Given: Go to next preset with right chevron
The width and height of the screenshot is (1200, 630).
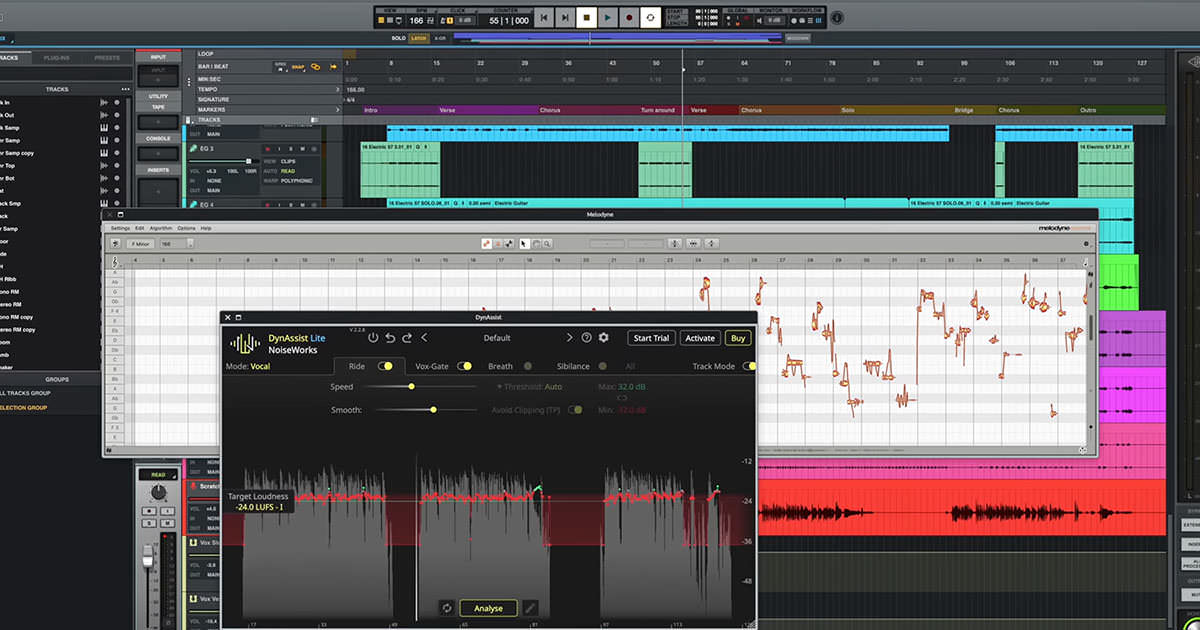Looking at the screenshot, I should [570, 338].
